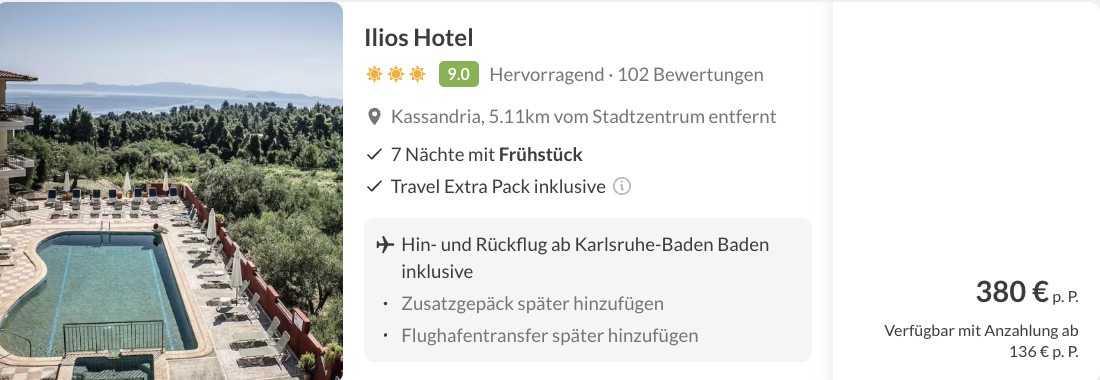Click the second sun star rating icon
This screenshot has height=380, width=1100.
[x=396, y=74]
